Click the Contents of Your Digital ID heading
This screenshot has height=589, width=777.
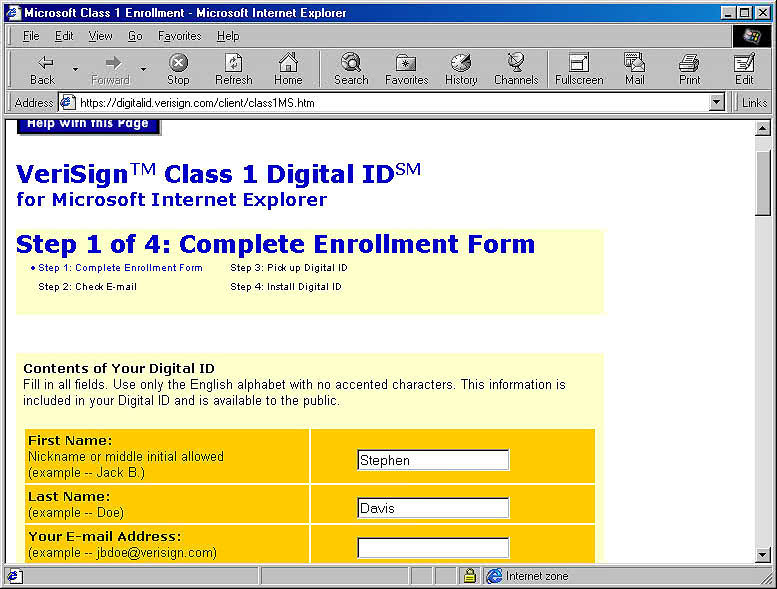(x=119, y=369)
